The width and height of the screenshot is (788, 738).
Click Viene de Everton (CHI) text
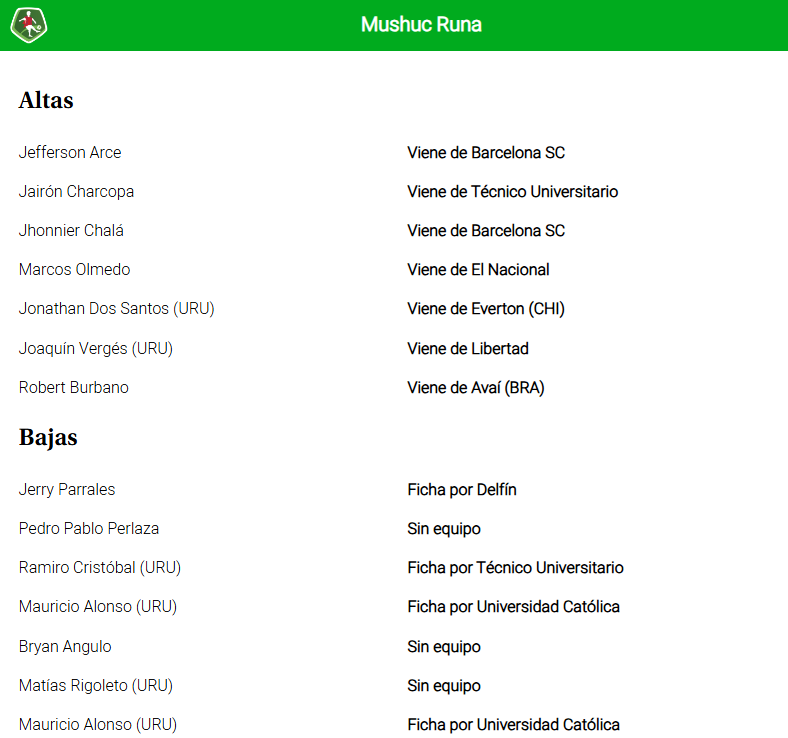pyautogui.click(x=486, y=308)
